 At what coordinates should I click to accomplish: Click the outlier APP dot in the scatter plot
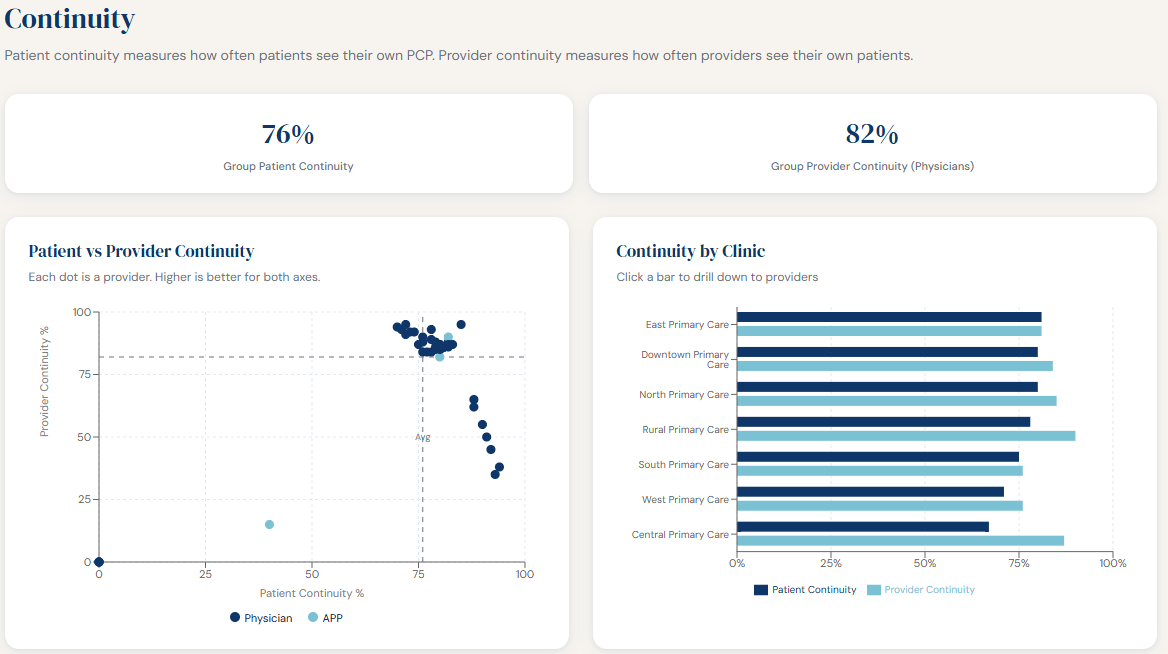coord(268,523)
